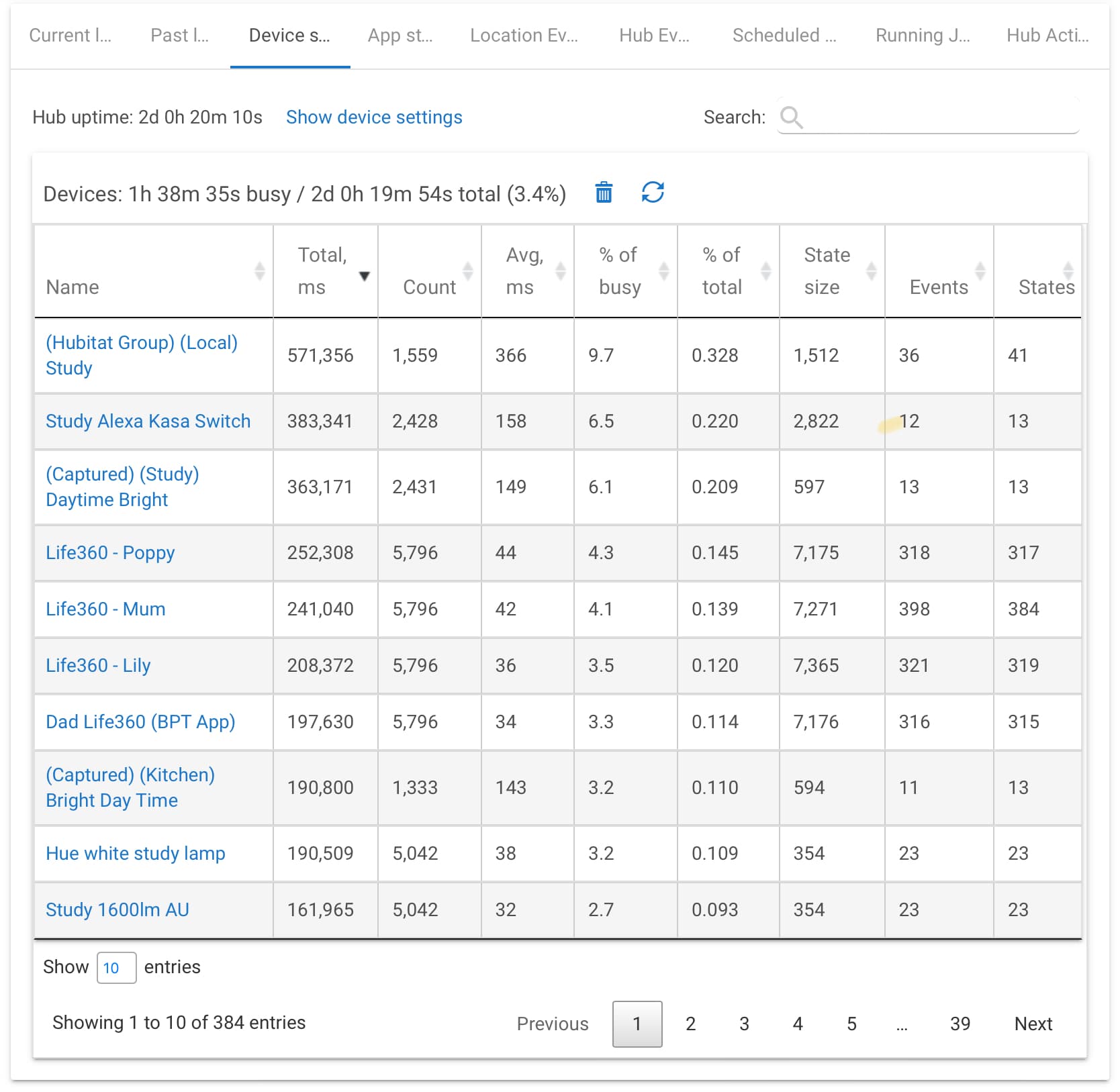Sort by % of busy column arrows

click(664, 271)
